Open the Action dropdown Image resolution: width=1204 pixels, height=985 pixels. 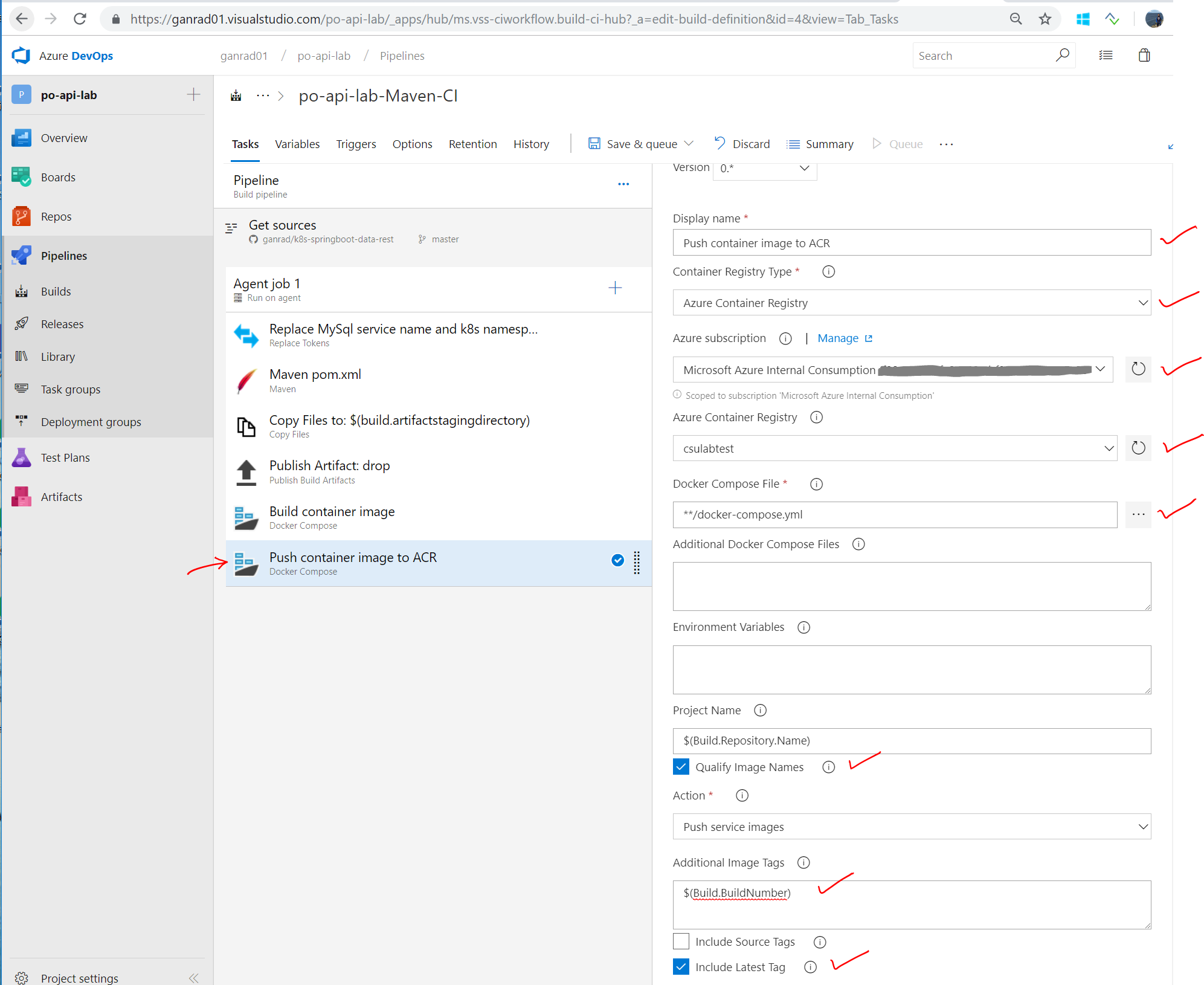pos(911,827)
